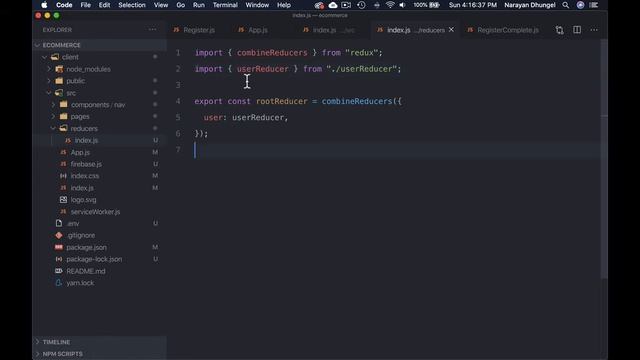Open Time Machine menu bar icon
Screen dimensions: 640x360
(x=361, y=5)
